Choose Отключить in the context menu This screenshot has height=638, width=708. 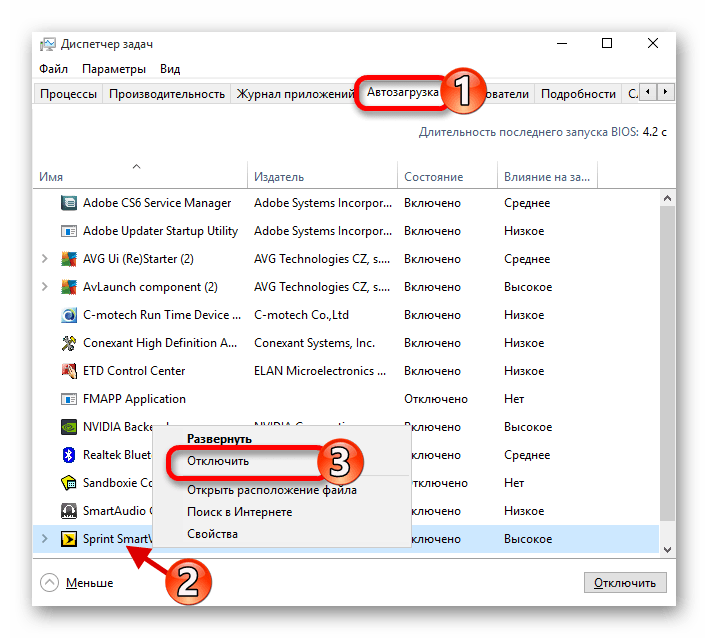(x=218, y=461)
